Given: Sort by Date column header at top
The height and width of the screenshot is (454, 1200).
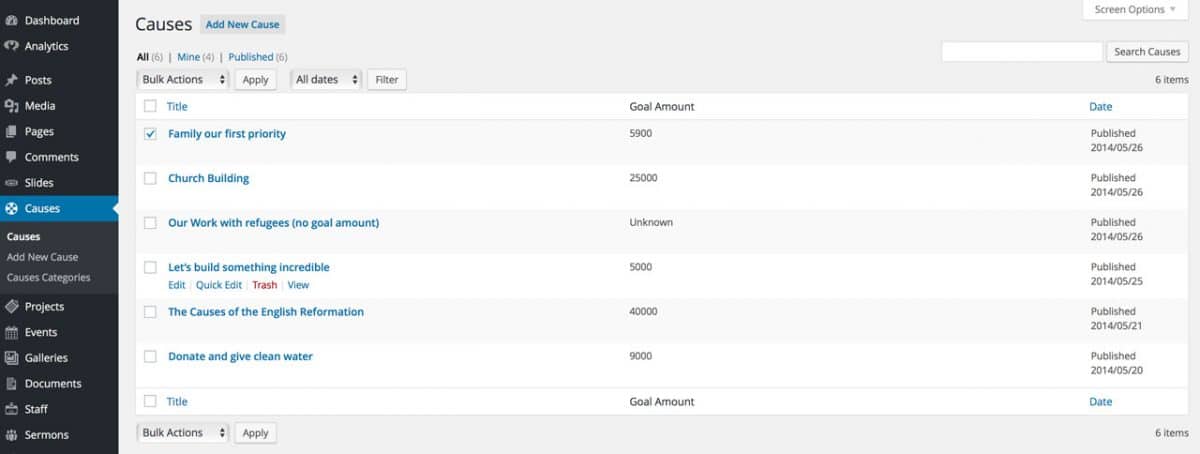Looking at the screenshot, I should pyautogui.click(x=1100, y=106).
